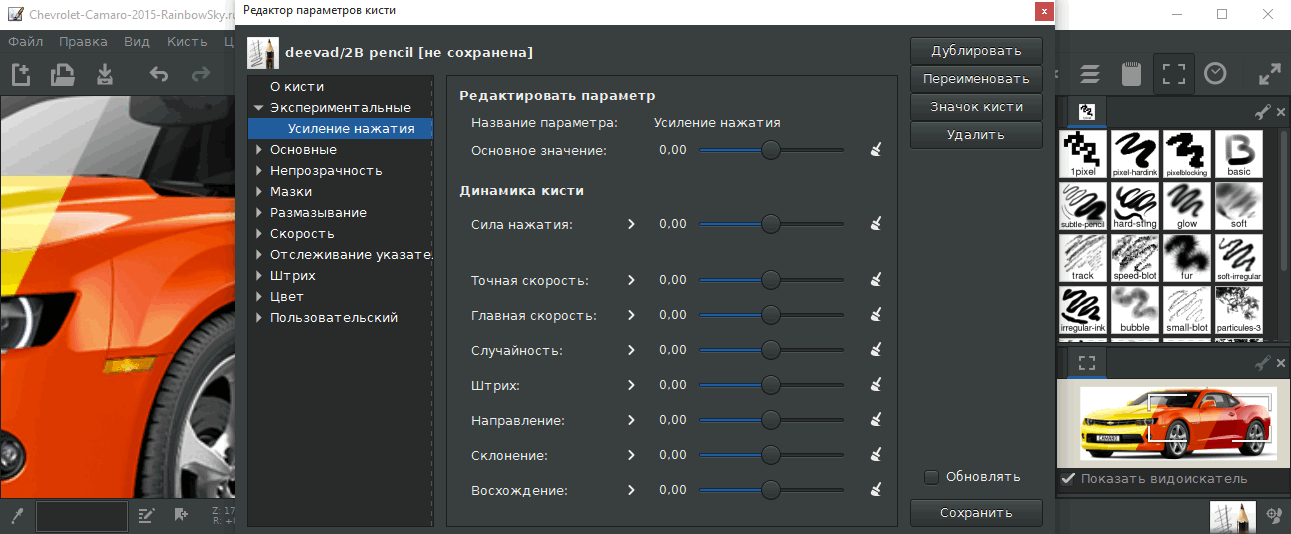This screenshot has height=534, width=1291.
Task: Collapse the Экспериментальные tree category
Action: click(x=259, y=108)
